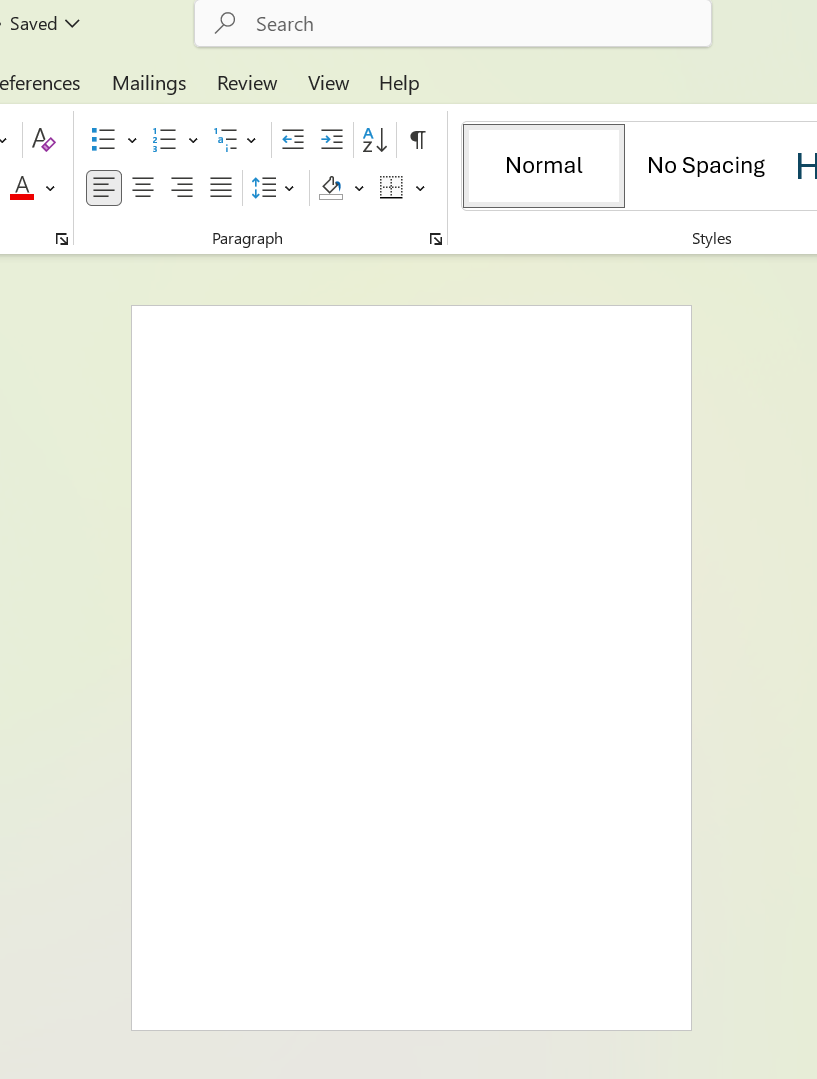Screen dimensions: 817x1079
Task: Apply the Normal style
Action: pyautogui.click(x=544, y=166)
